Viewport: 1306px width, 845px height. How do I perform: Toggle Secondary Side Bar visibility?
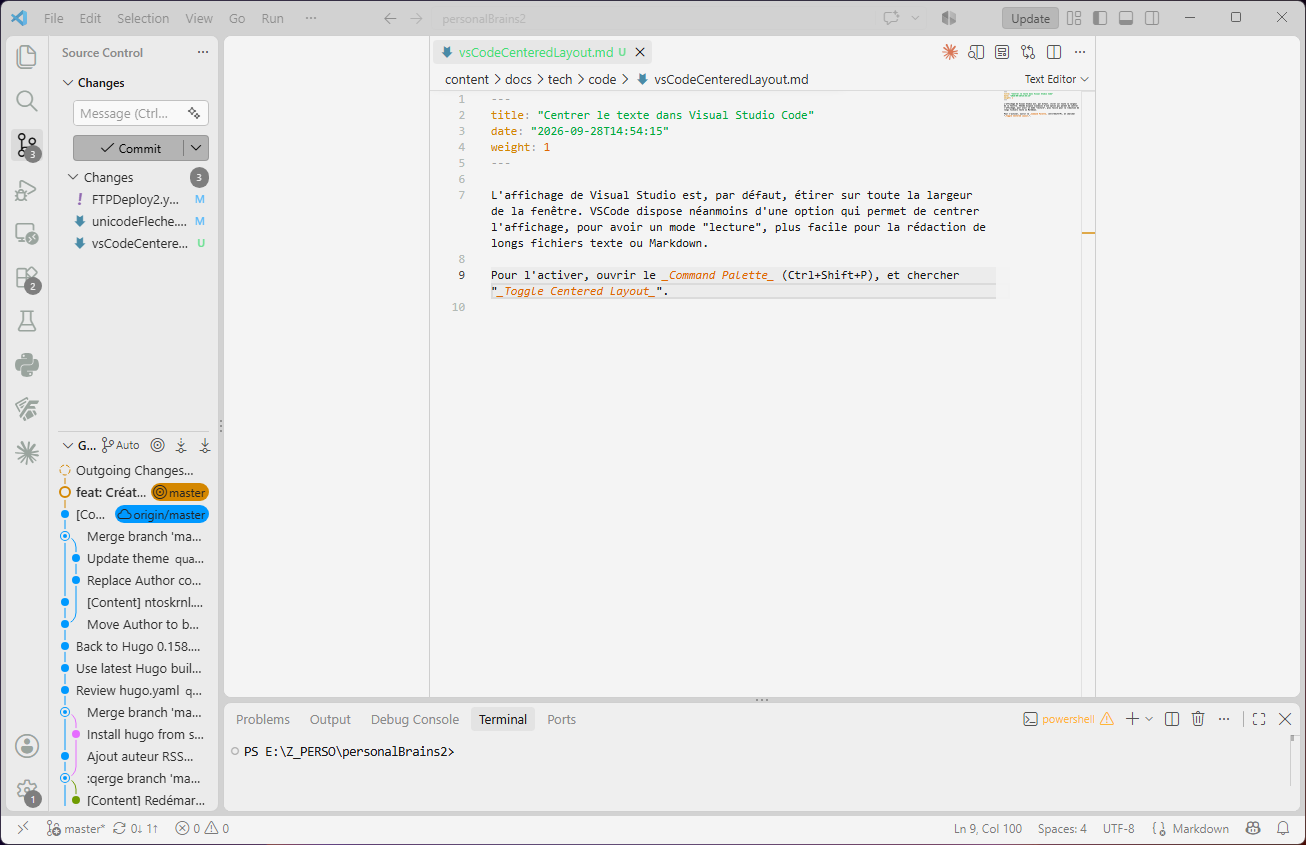[1152, 18]
